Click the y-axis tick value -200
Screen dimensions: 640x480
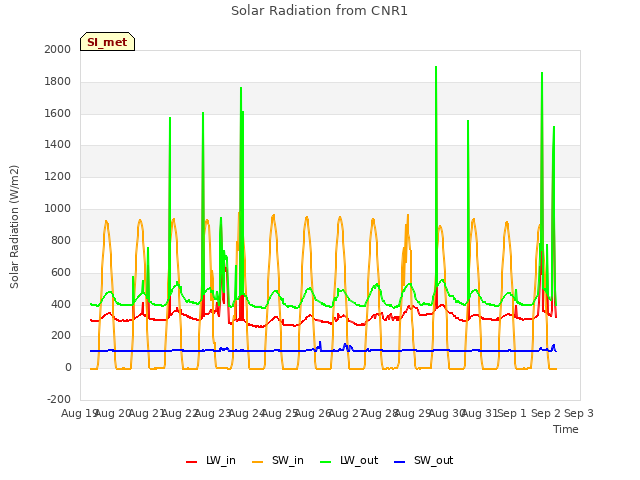tap(59, 399)
